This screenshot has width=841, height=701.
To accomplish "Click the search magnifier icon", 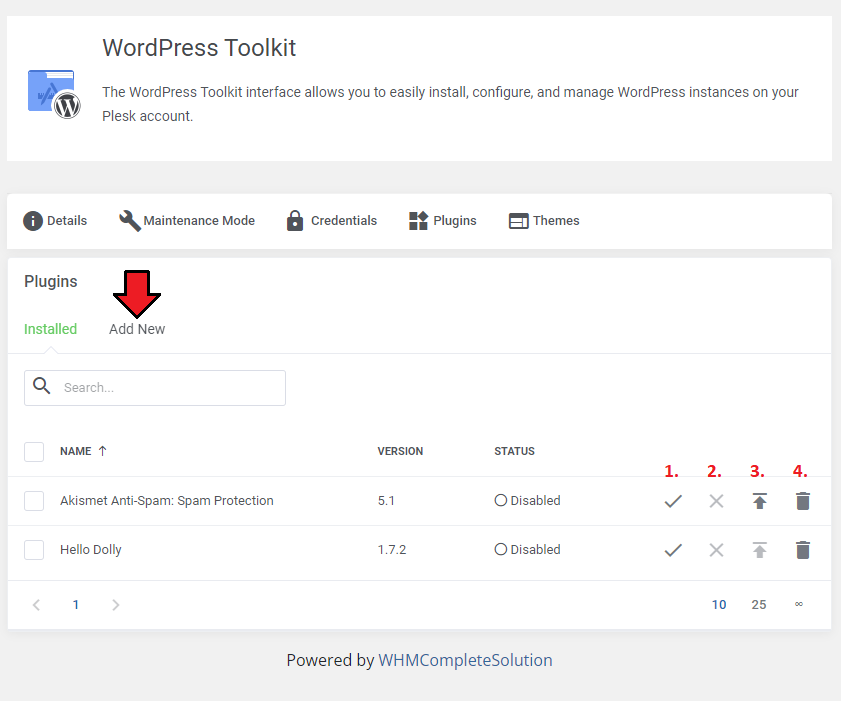I will [x=41, y=386].
